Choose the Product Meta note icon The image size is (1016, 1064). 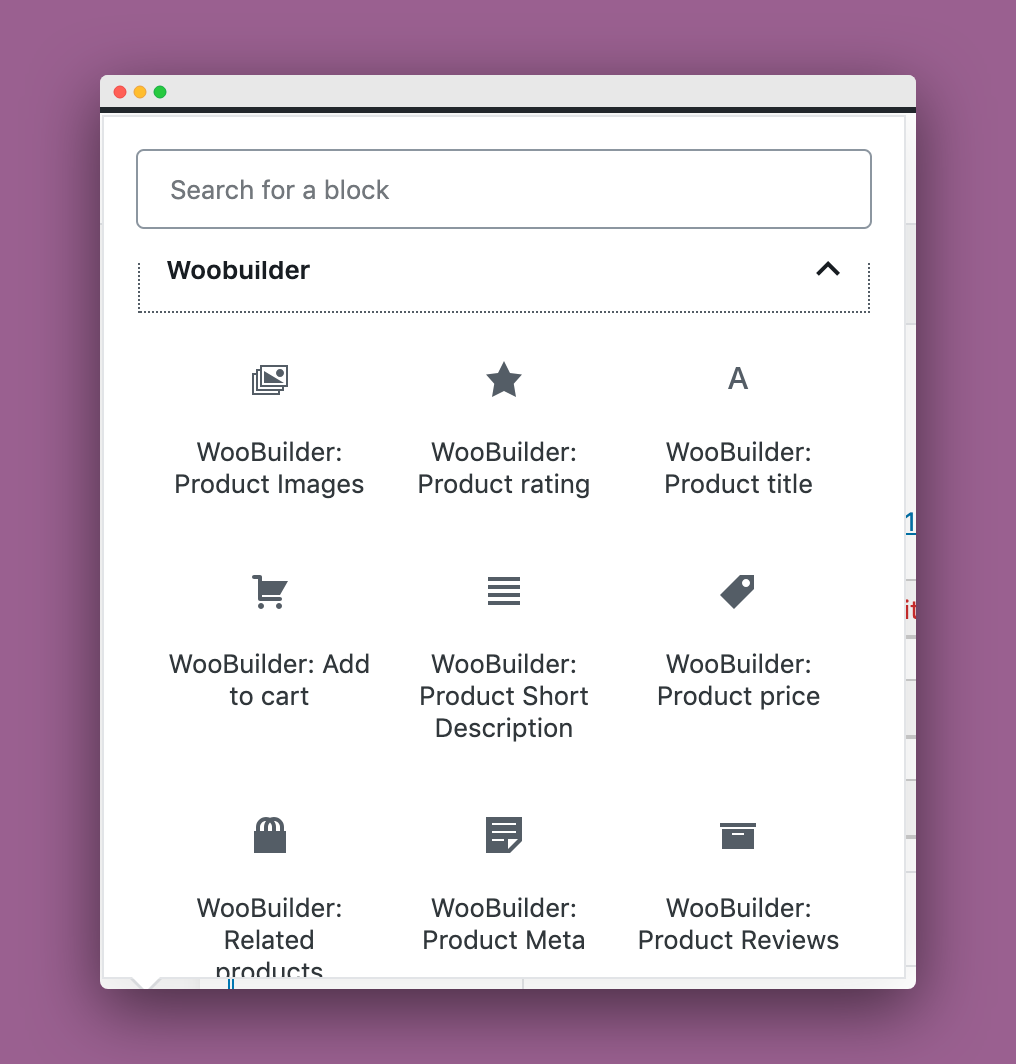click(504, 835)
